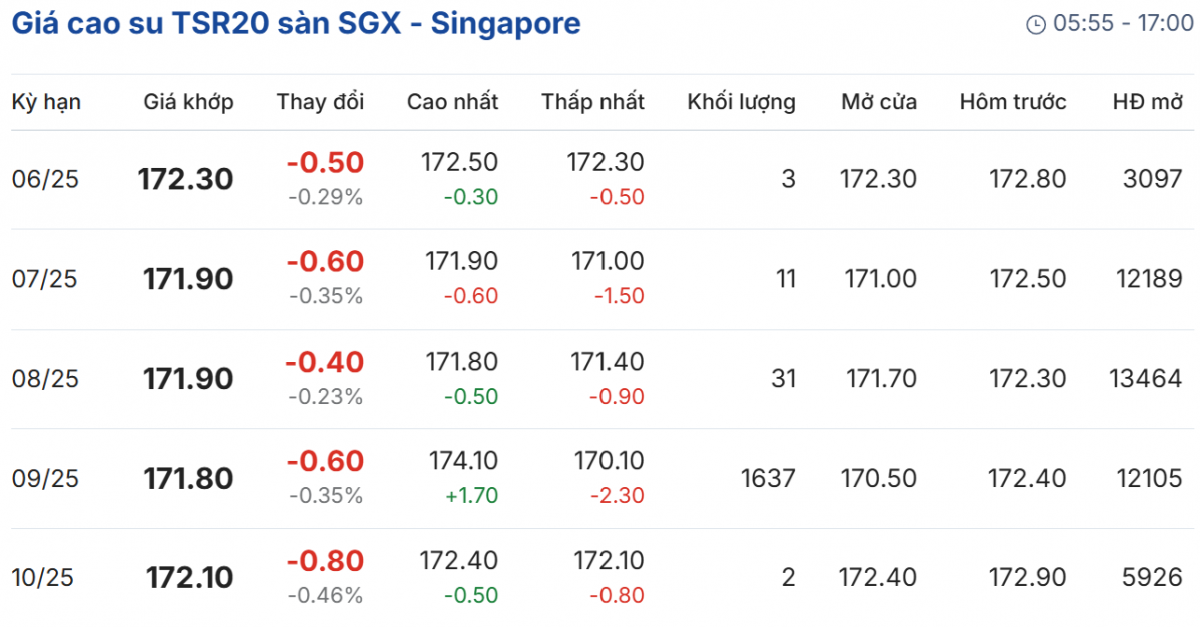
Task: Click the 09/25 contract term
Action: click(x=44, y=479)
